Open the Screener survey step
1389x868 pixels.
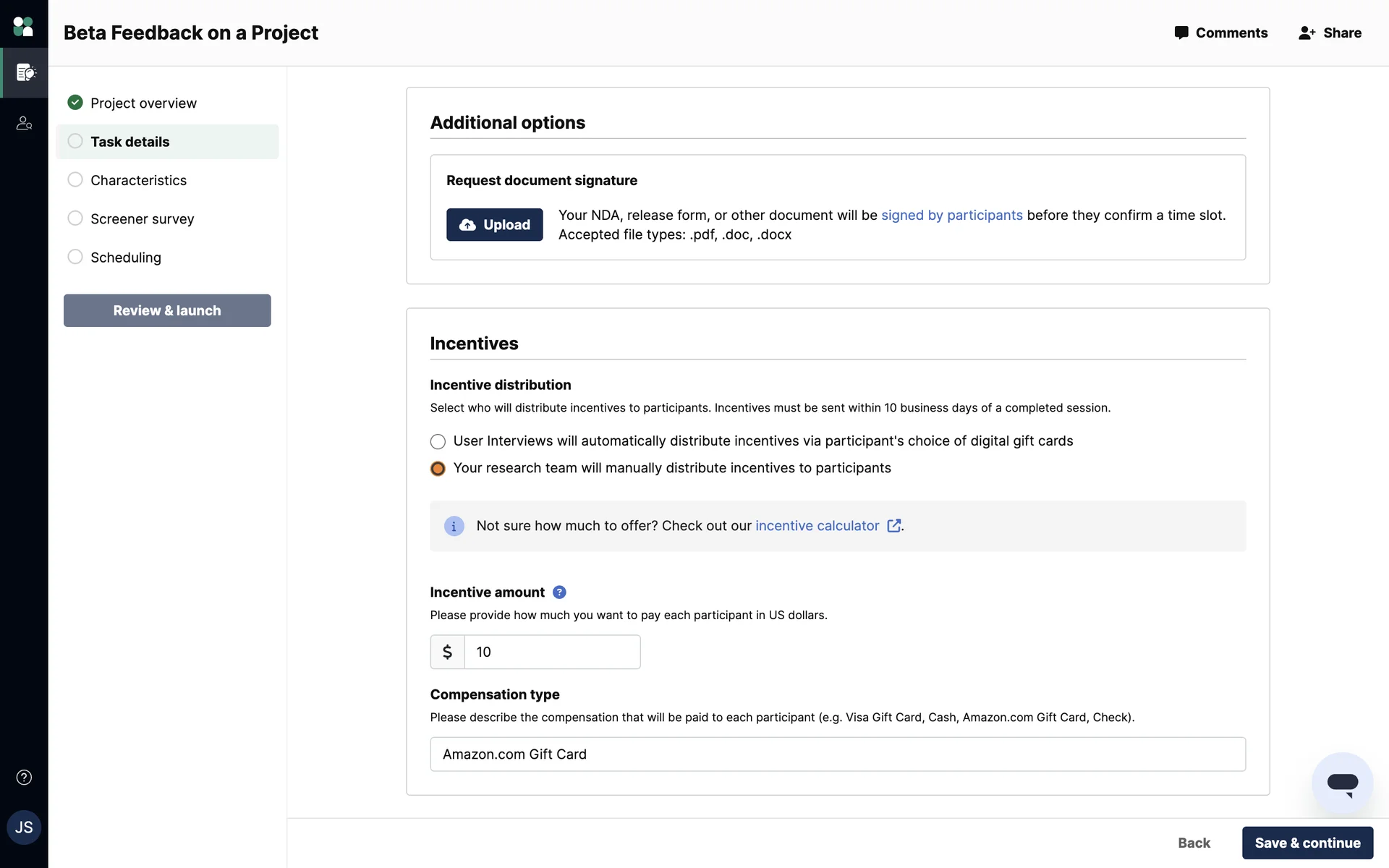pyautogui.click(x=142, y=219)
